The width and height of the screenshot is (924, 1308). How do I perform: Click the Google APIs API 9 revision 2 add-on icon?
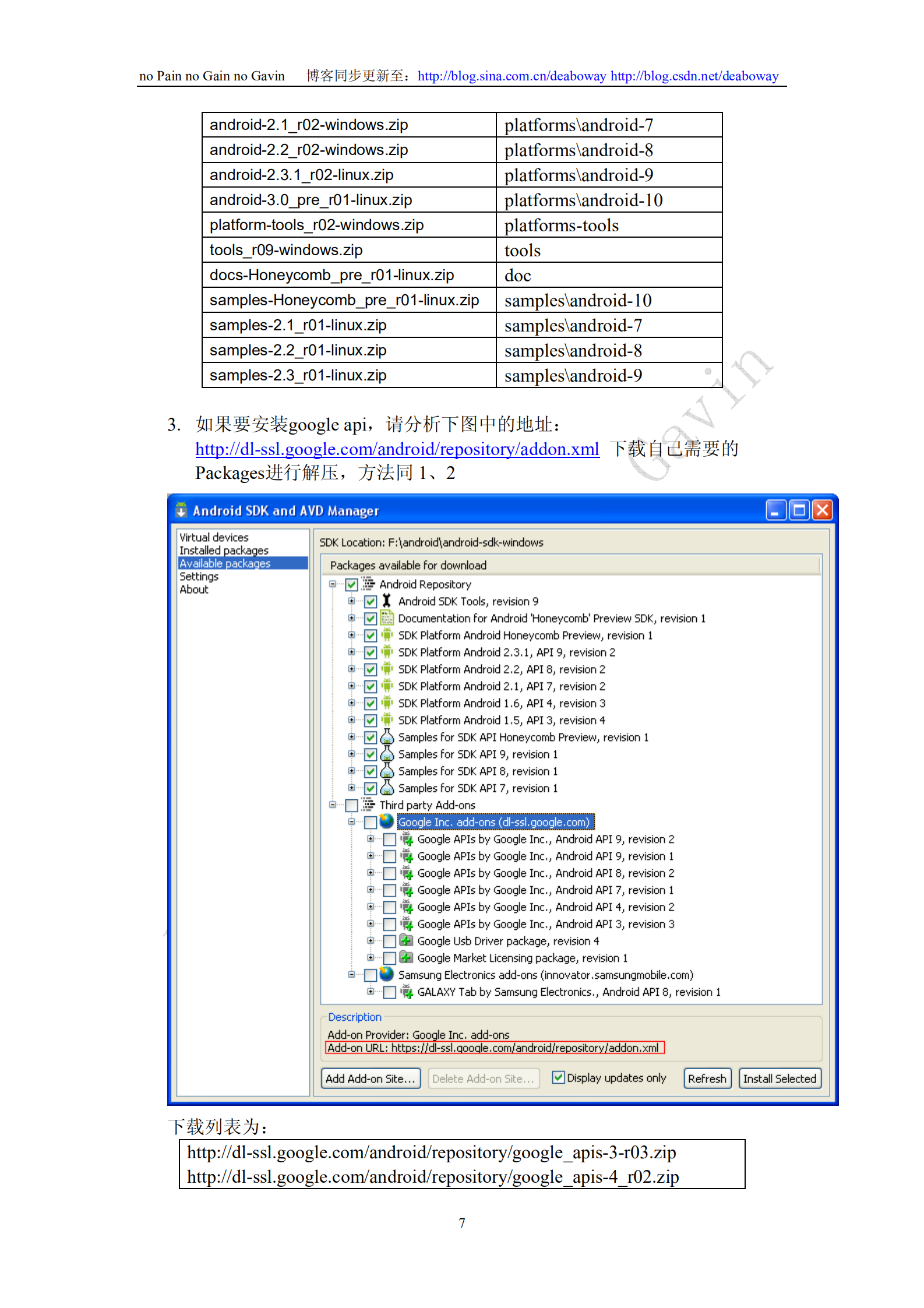pyautogui.click(x=406, y=839)
